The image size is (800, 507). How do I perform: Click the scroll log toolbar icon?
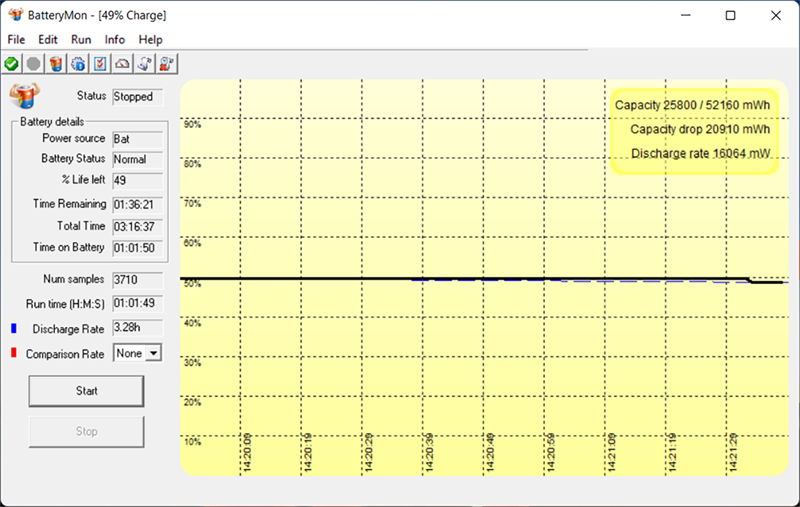144,63
